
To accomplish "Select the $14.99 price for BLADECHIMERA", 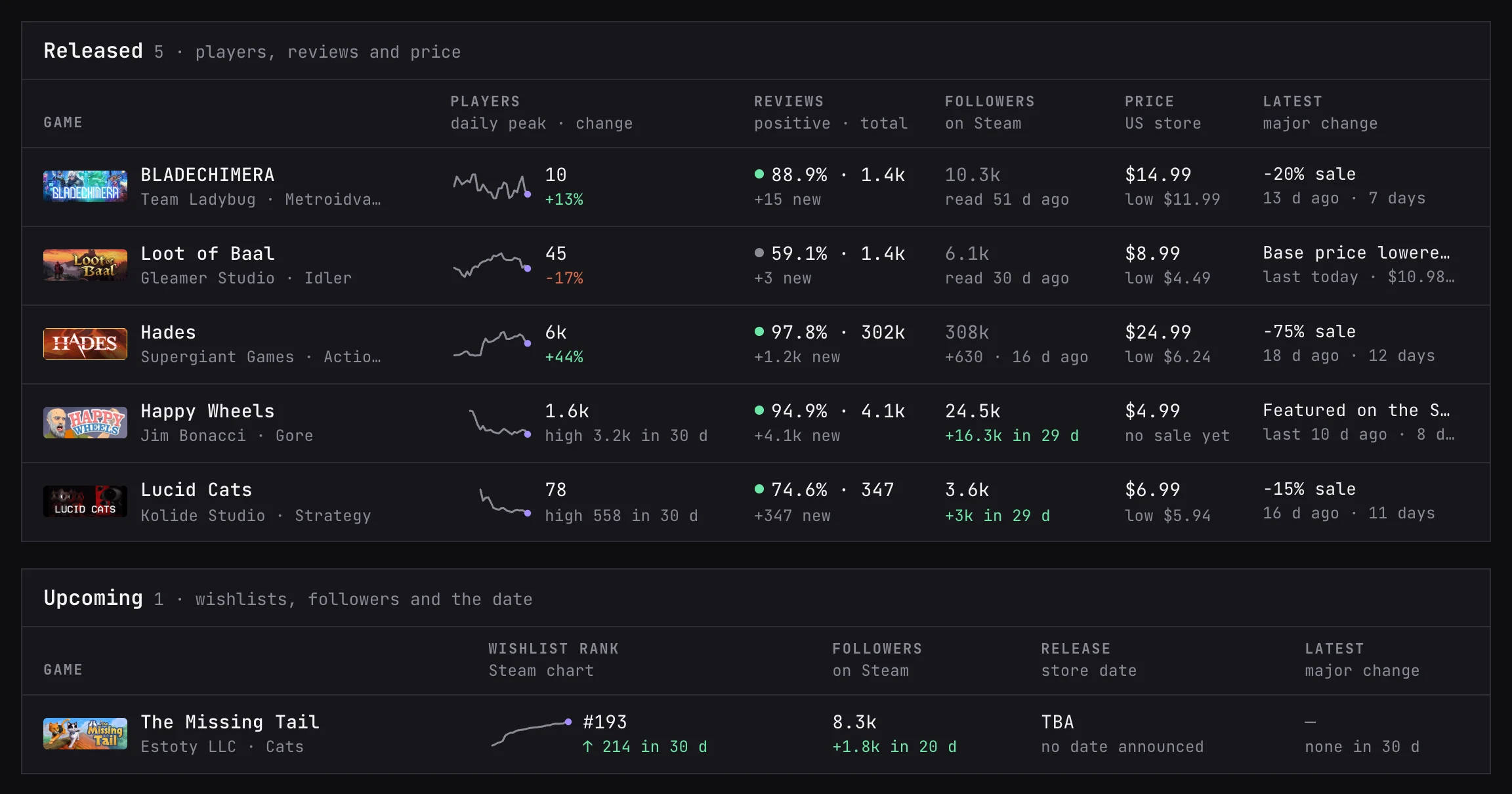I will point(1158,175).
